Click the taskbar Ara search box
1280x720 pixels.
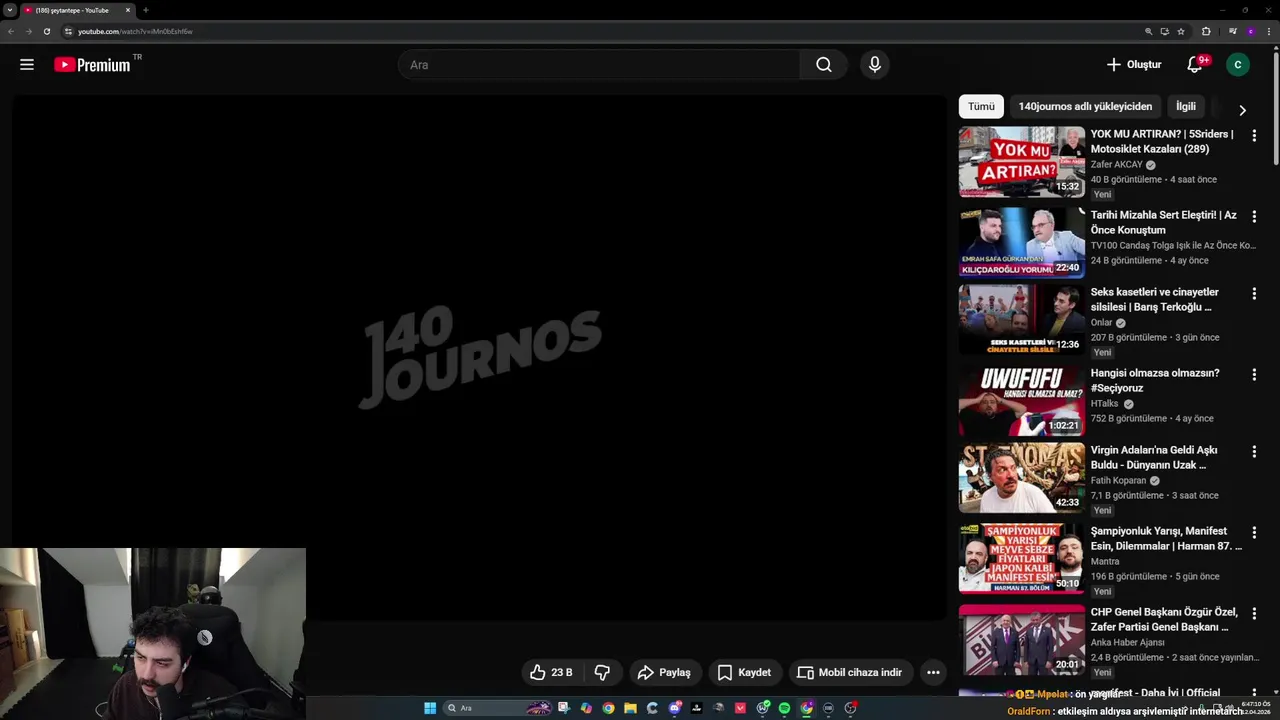click(498, 708)
